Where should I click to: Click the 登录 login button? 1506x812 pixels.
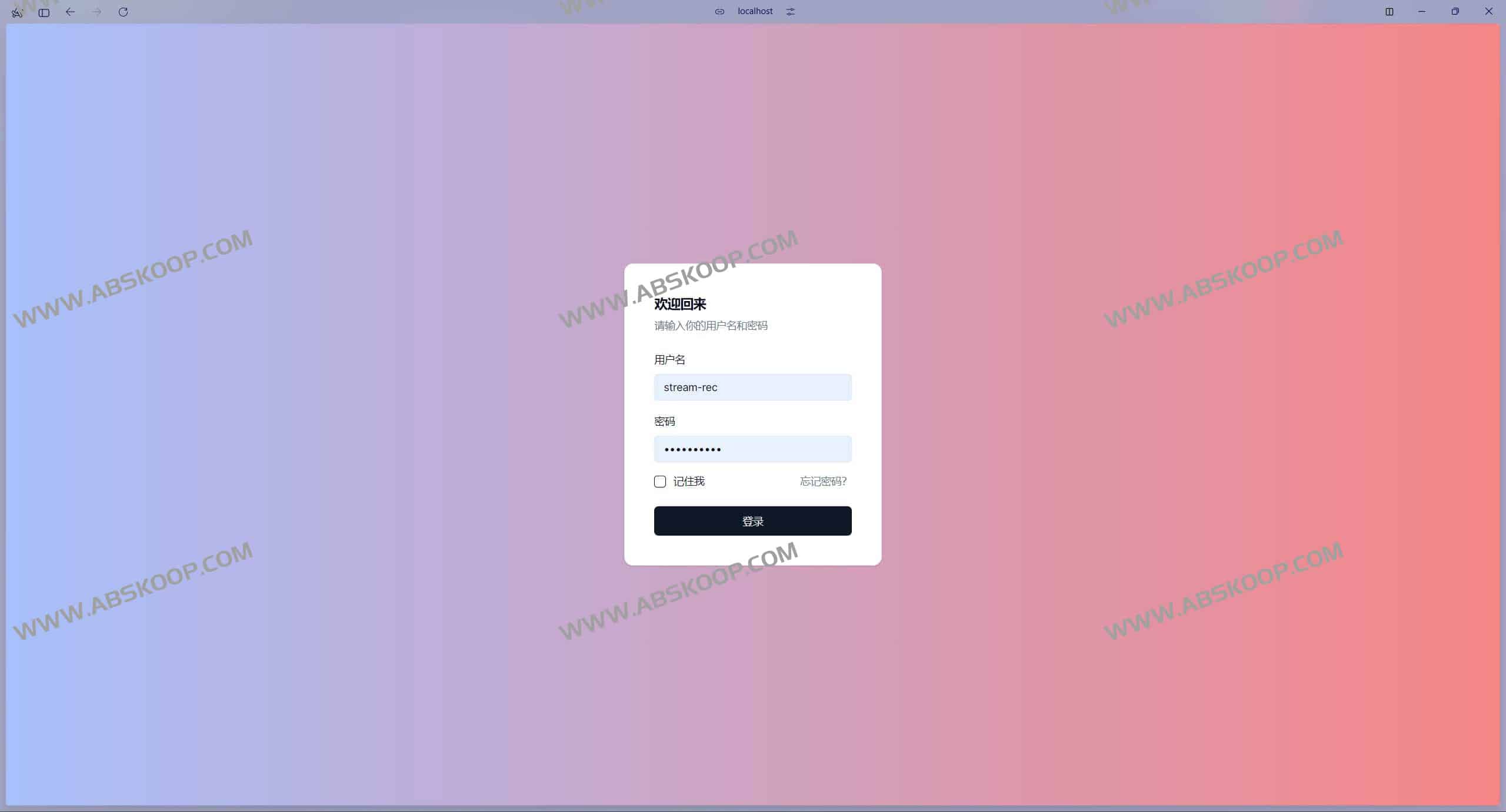[x=752, y=521]
